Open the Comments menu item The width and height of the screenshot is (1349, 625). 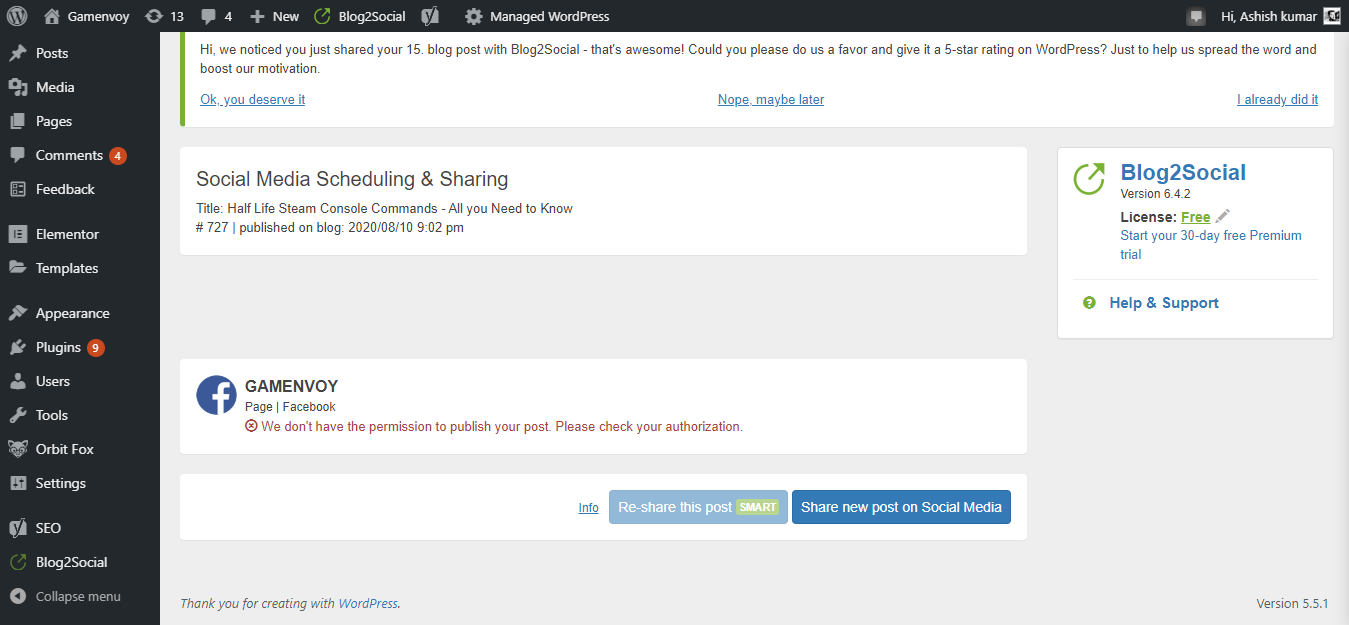point(68,155)
